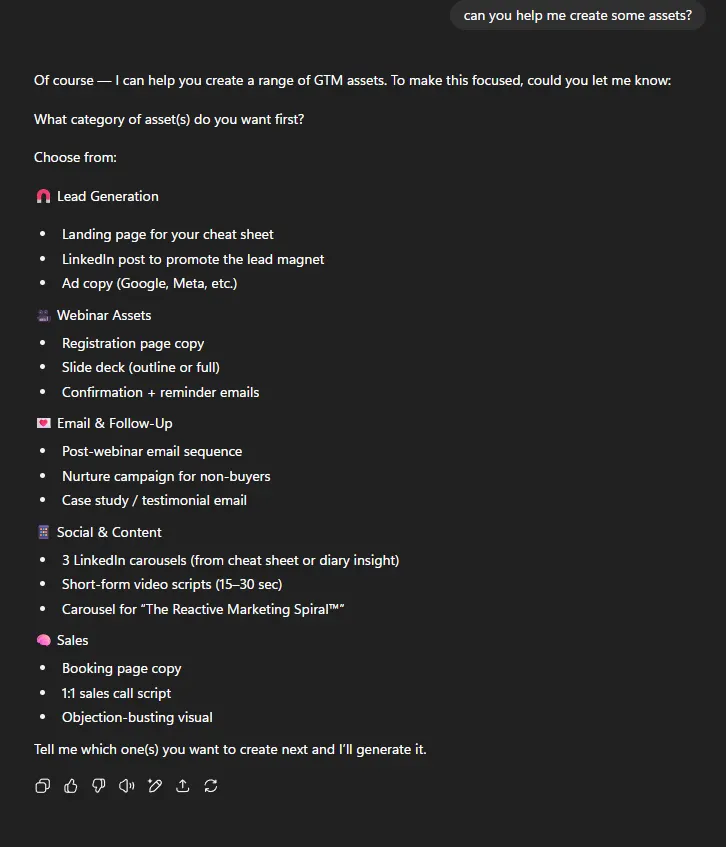Image resolution: width=726 pixels, height=847 pixels.
Task: Click the brain emoji beside Sales
Action: (x=43, y=641)
